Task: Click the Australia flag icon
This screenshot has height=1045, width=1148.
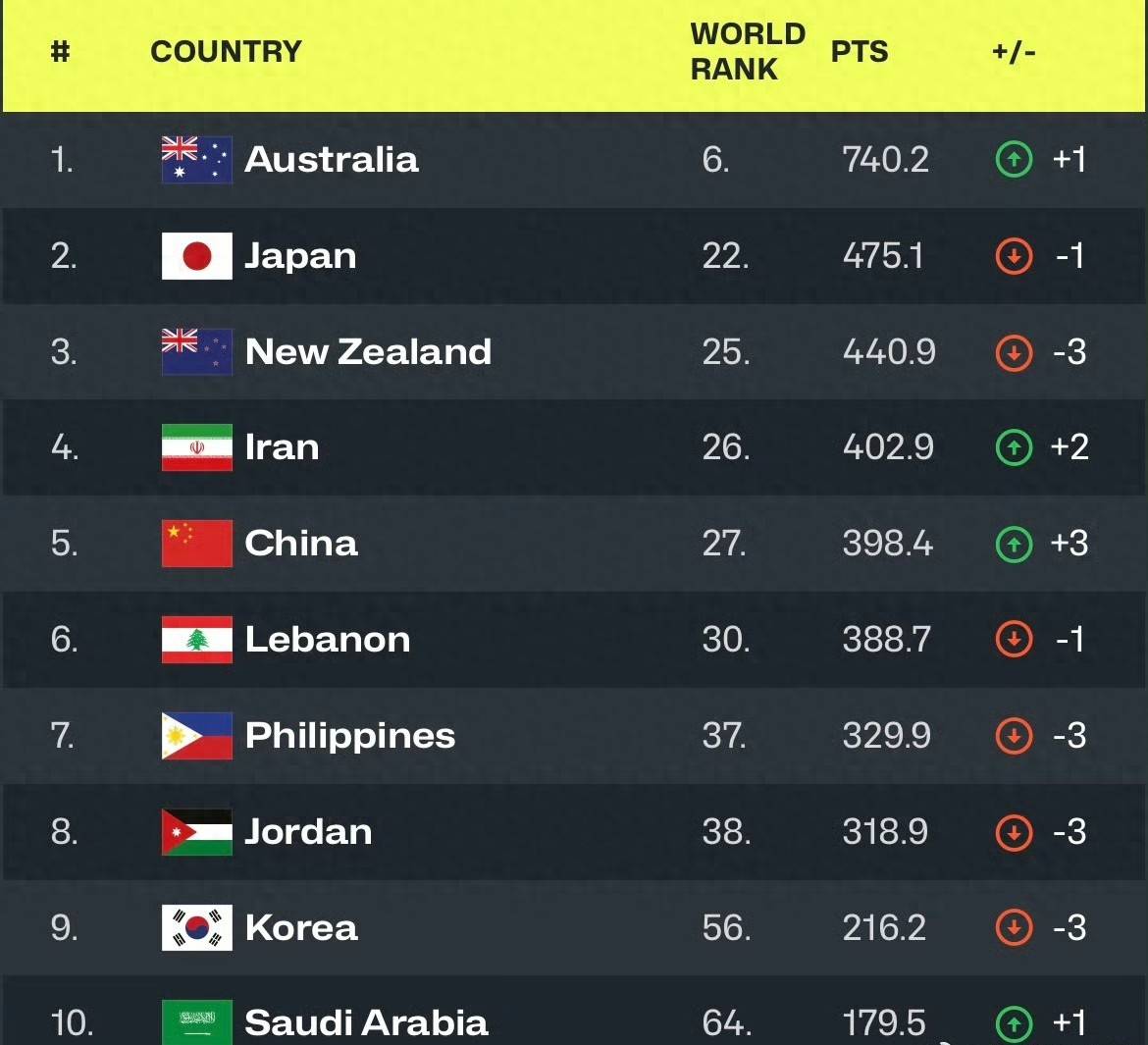Action: (x=196, y=160)
